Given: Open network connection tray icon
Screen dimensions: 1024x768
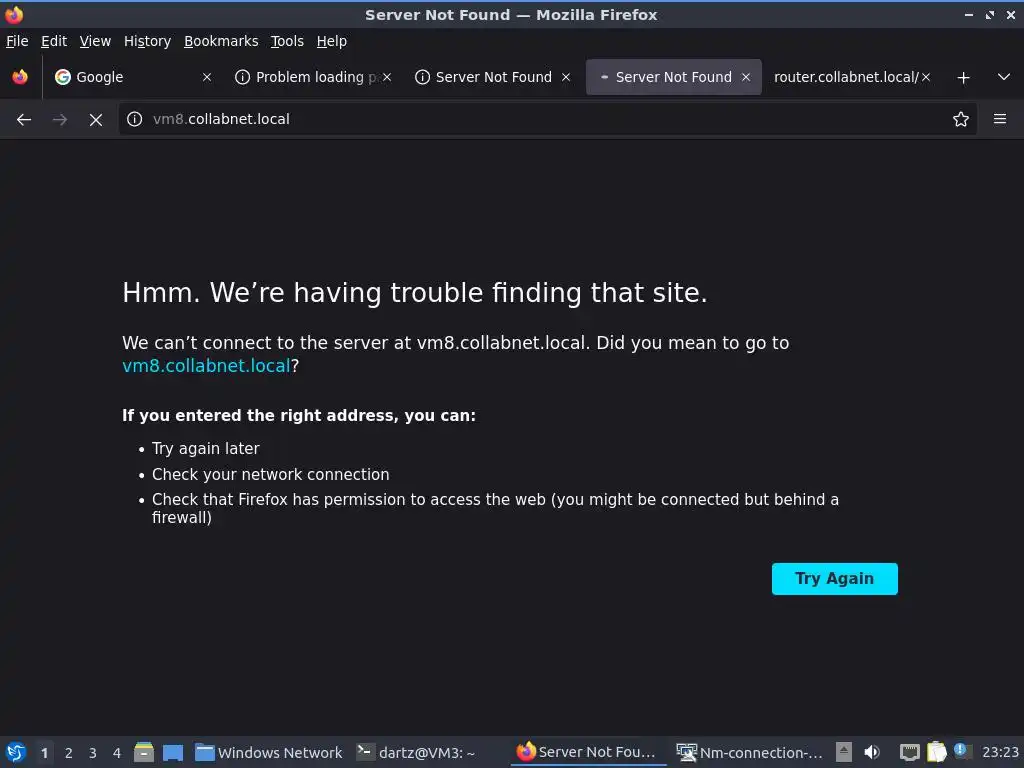Looking at the screenshot, I should (910, 752).
